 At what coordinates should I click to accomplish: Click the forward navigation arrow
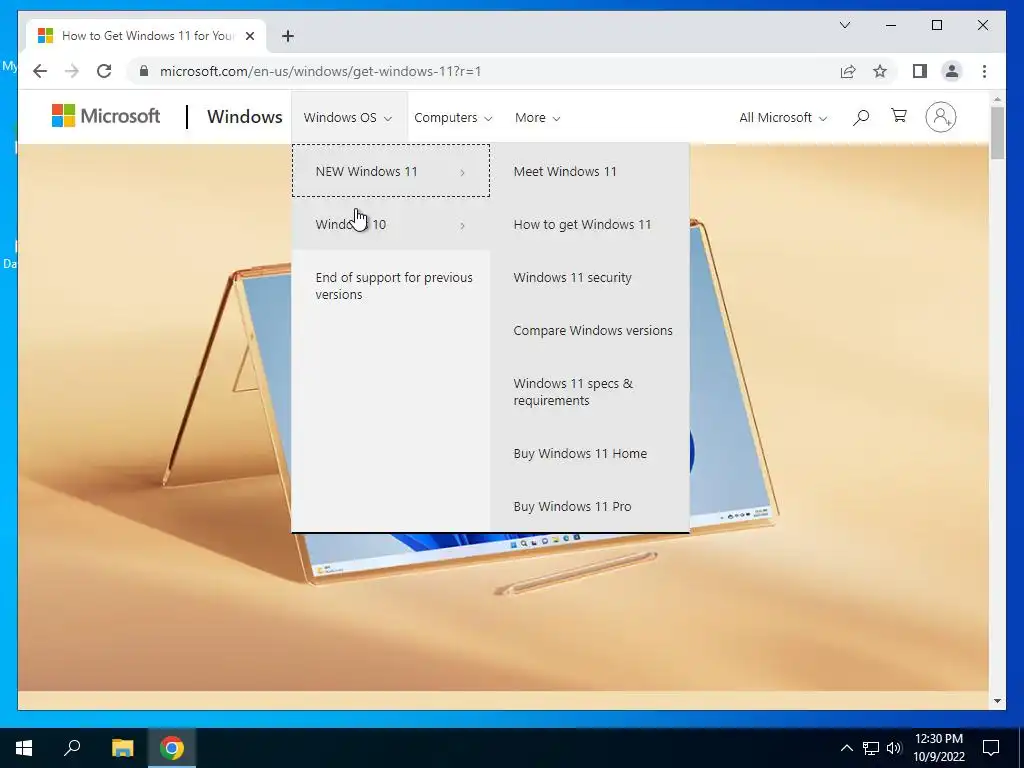72,71
